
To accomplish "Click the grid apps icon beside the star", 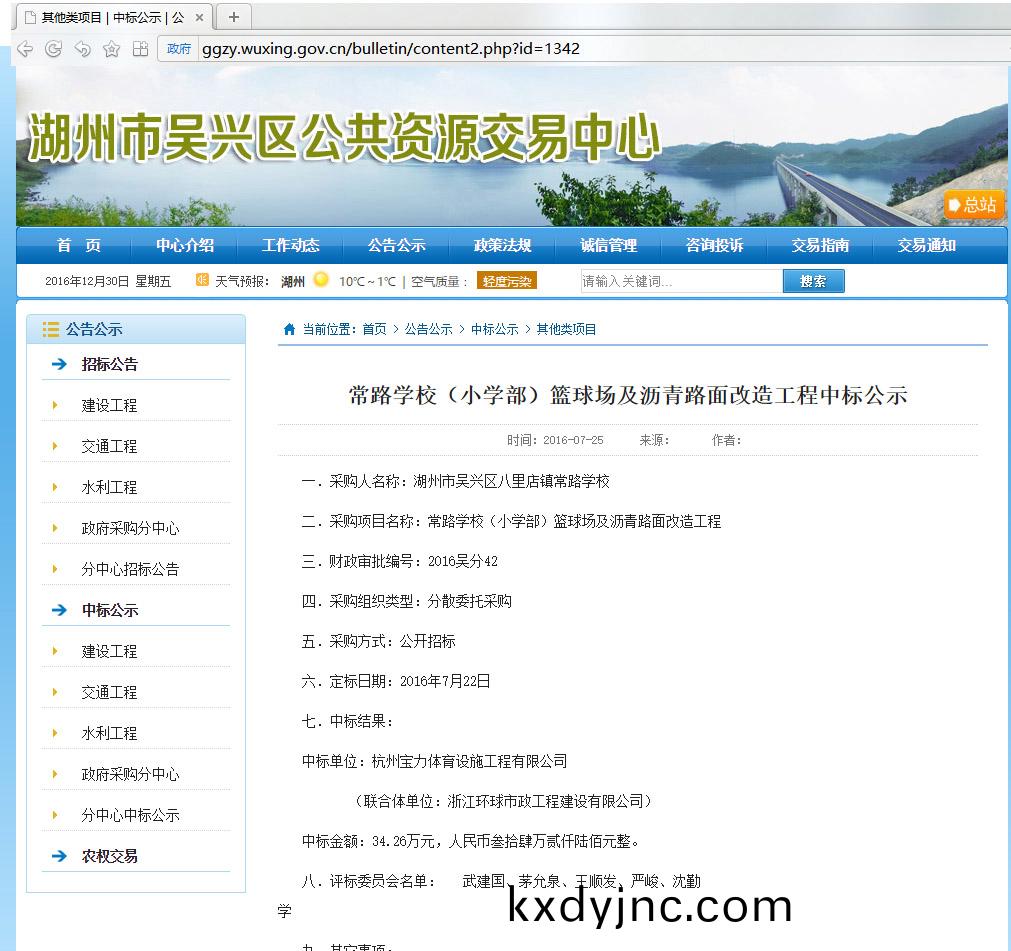I will coord(141,49).
